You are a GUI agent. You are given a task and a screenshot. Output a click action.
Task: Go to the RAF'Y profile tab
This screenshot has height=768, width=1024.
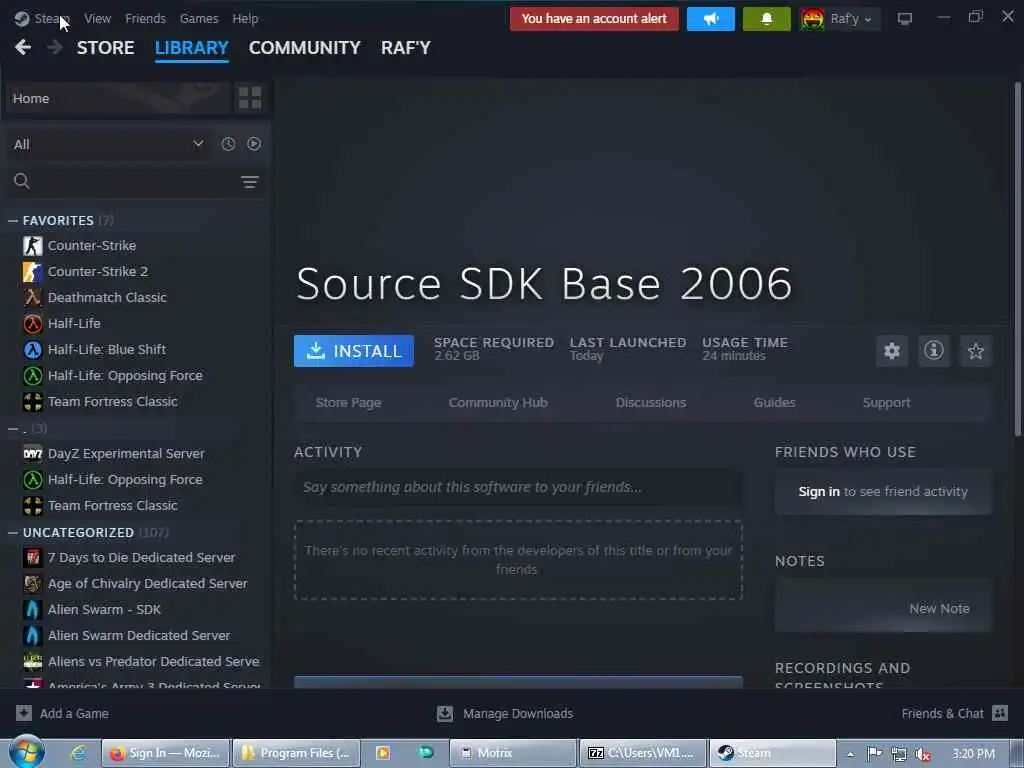(x=406, y=48)
